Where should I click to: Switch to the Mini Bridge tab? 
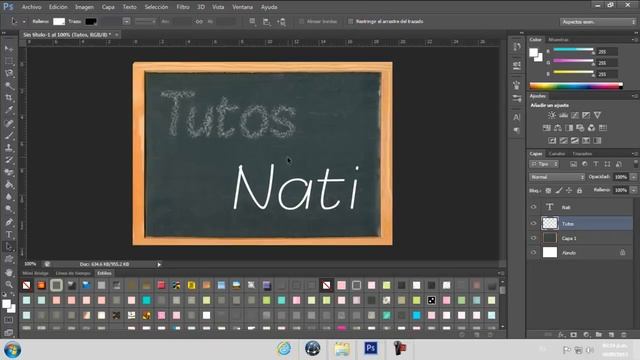click(x=36, y=273)
